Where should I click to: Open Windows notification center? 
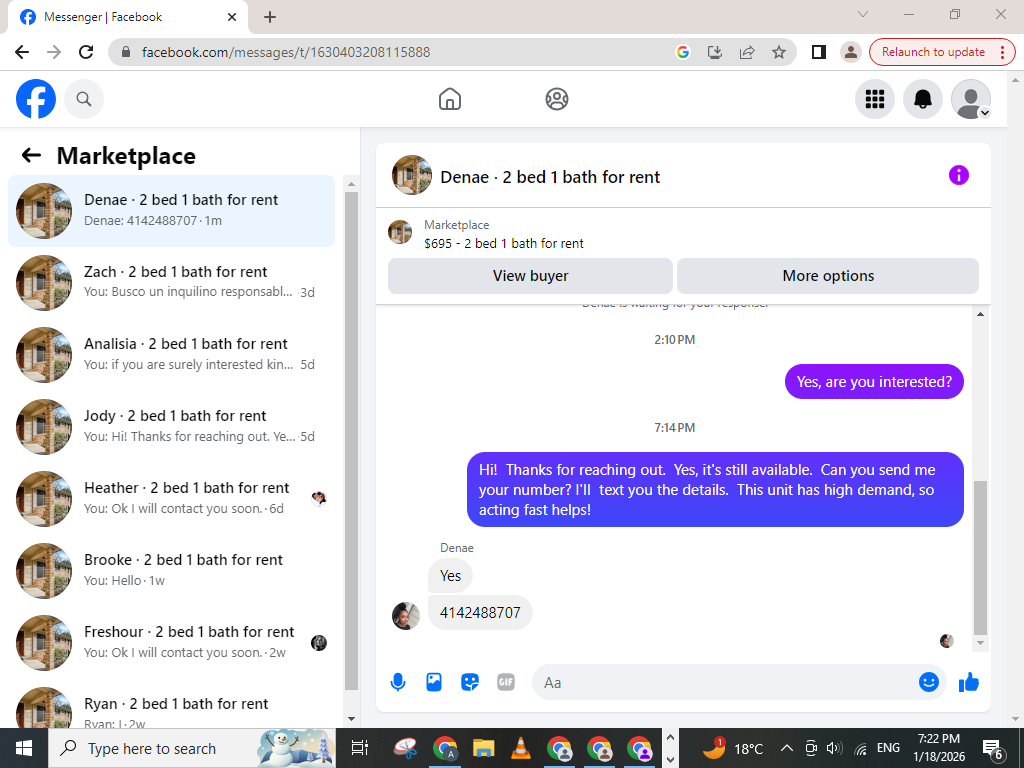pos(992,749)
